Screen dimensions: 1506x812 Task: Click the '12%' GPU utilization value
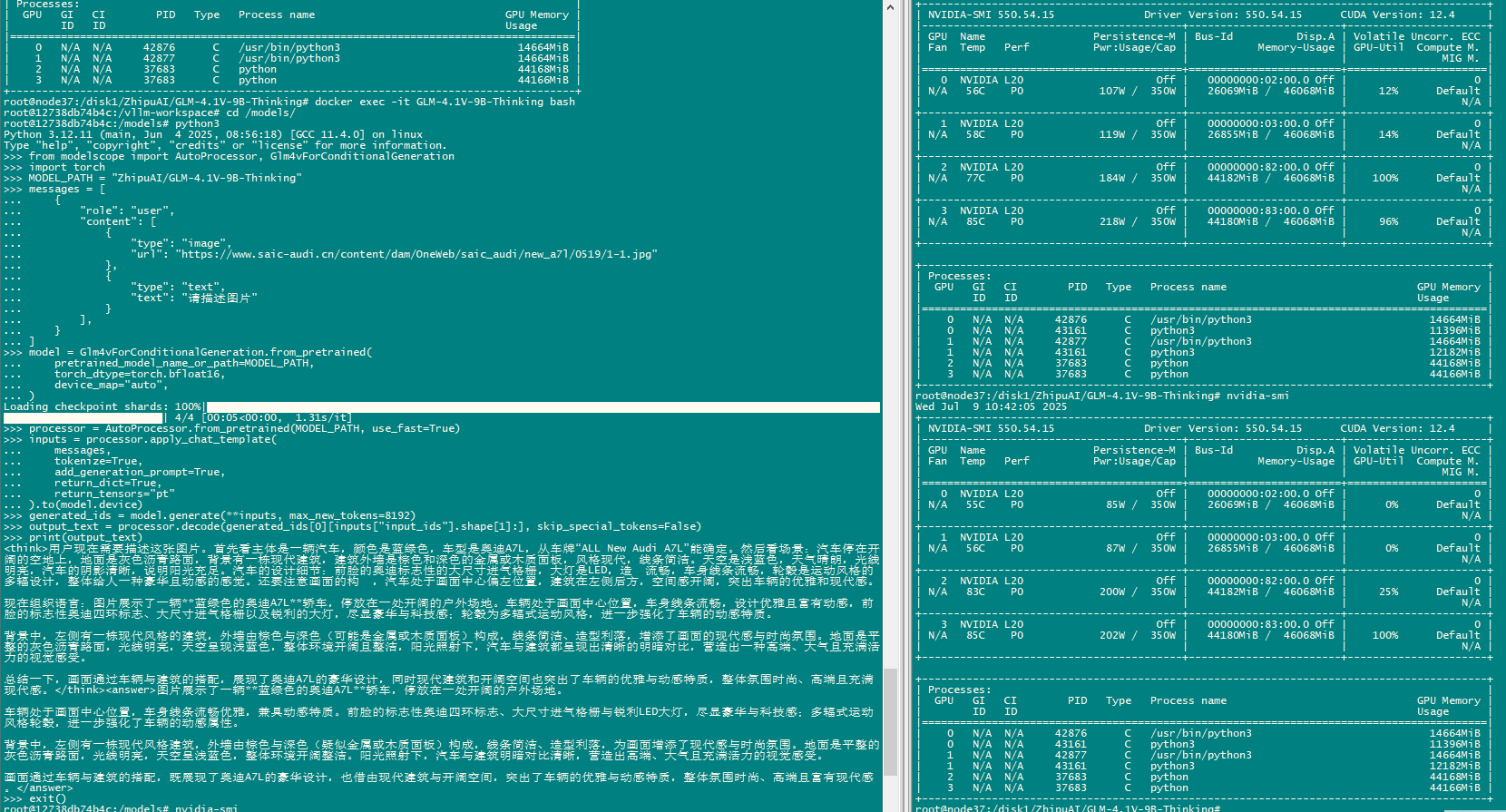click(1388, 91)
